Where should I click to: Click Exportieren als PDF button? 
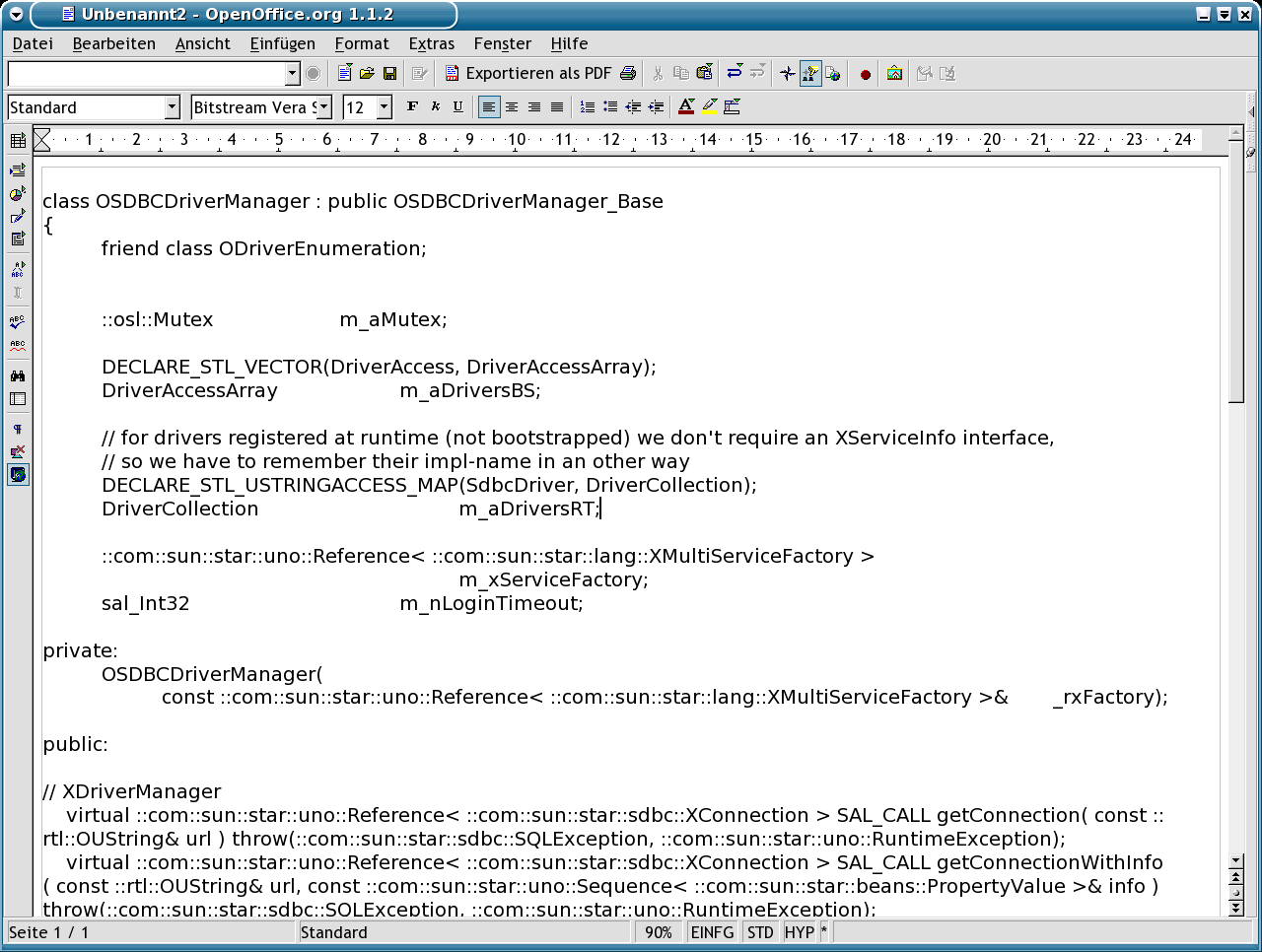[x=528, y=74]
